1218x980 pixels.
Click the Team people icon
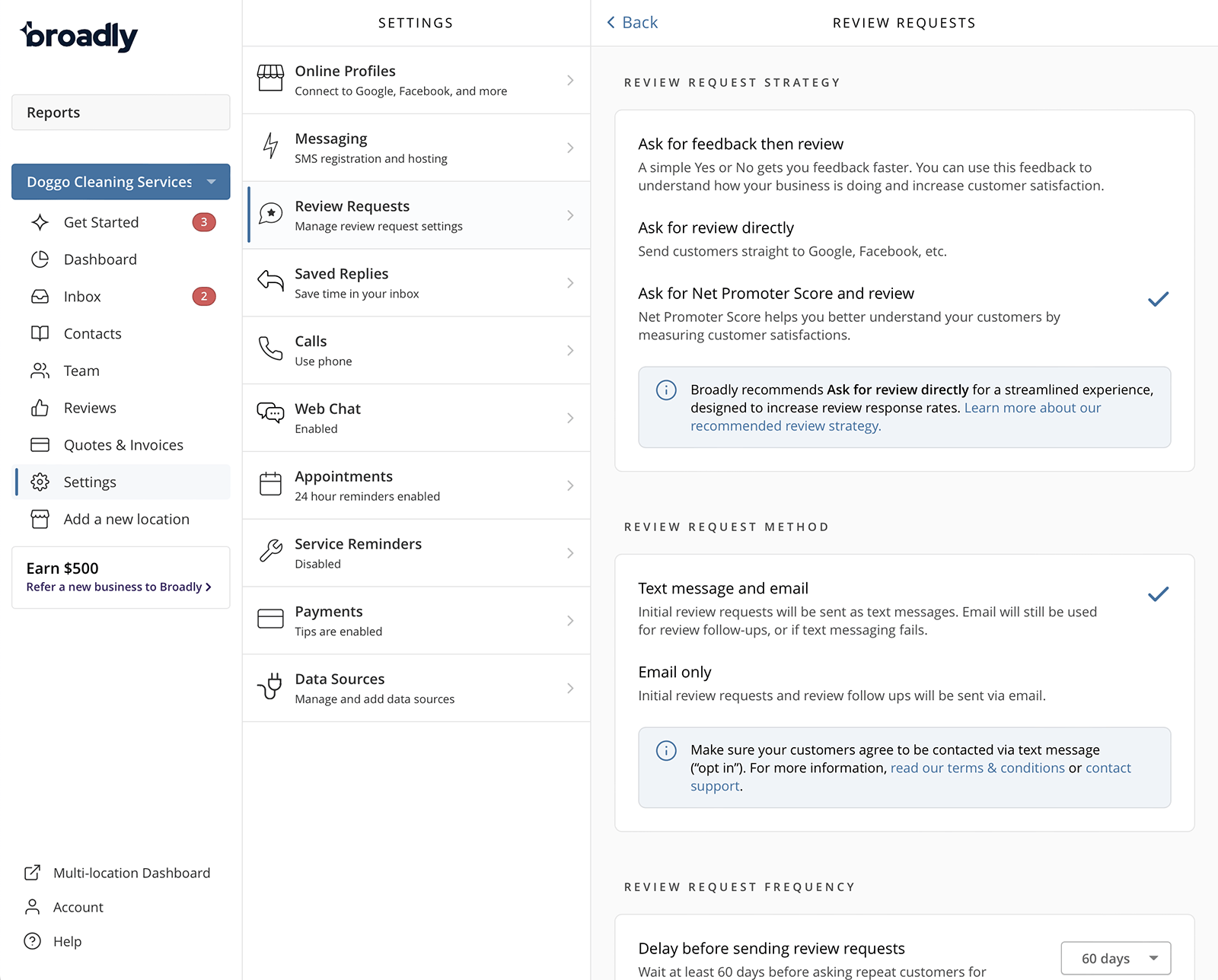(x=40, y=371)
